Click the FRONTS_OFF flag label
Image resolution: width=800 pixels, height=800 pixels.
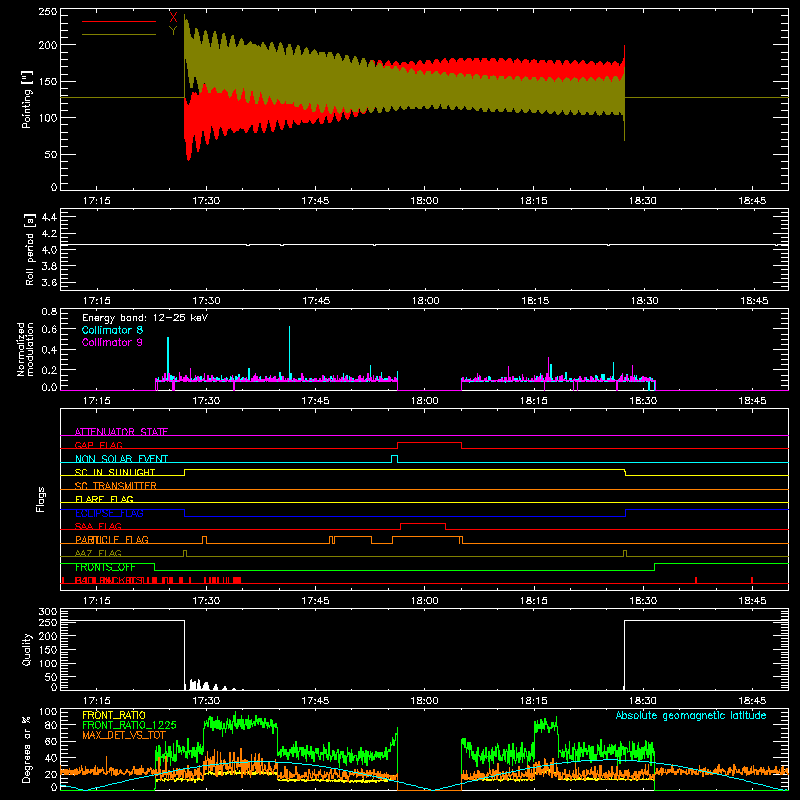(x=105, y=567)
